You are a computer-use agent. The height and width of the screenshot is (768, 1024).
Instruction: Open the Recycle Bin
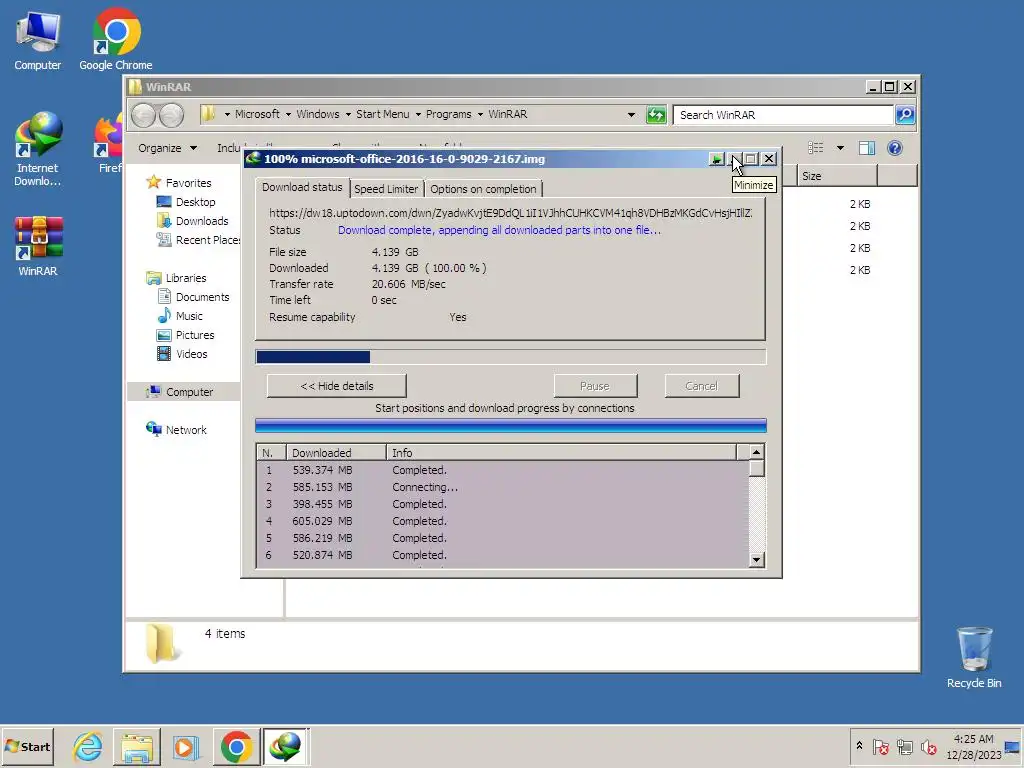974,658
